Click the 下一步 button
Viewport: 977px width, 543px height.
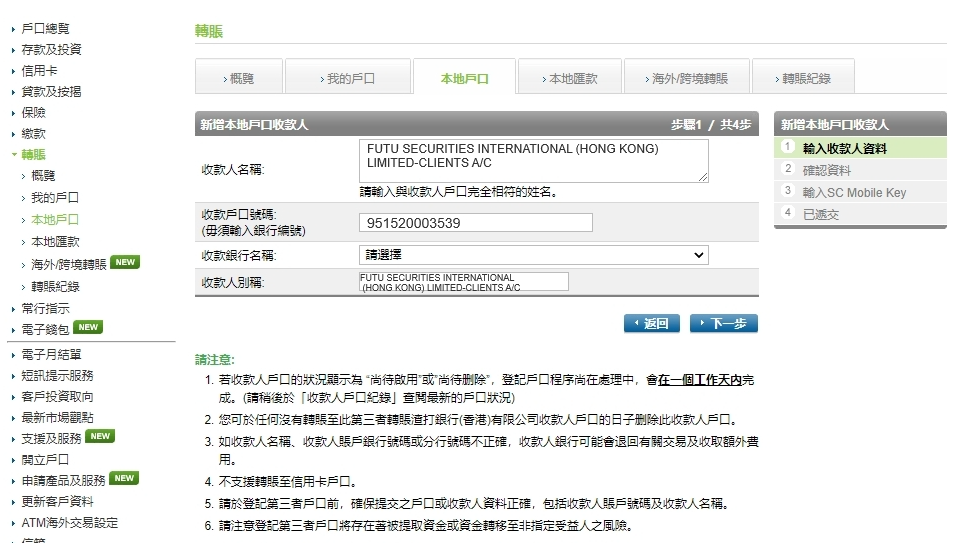(724, 324)
